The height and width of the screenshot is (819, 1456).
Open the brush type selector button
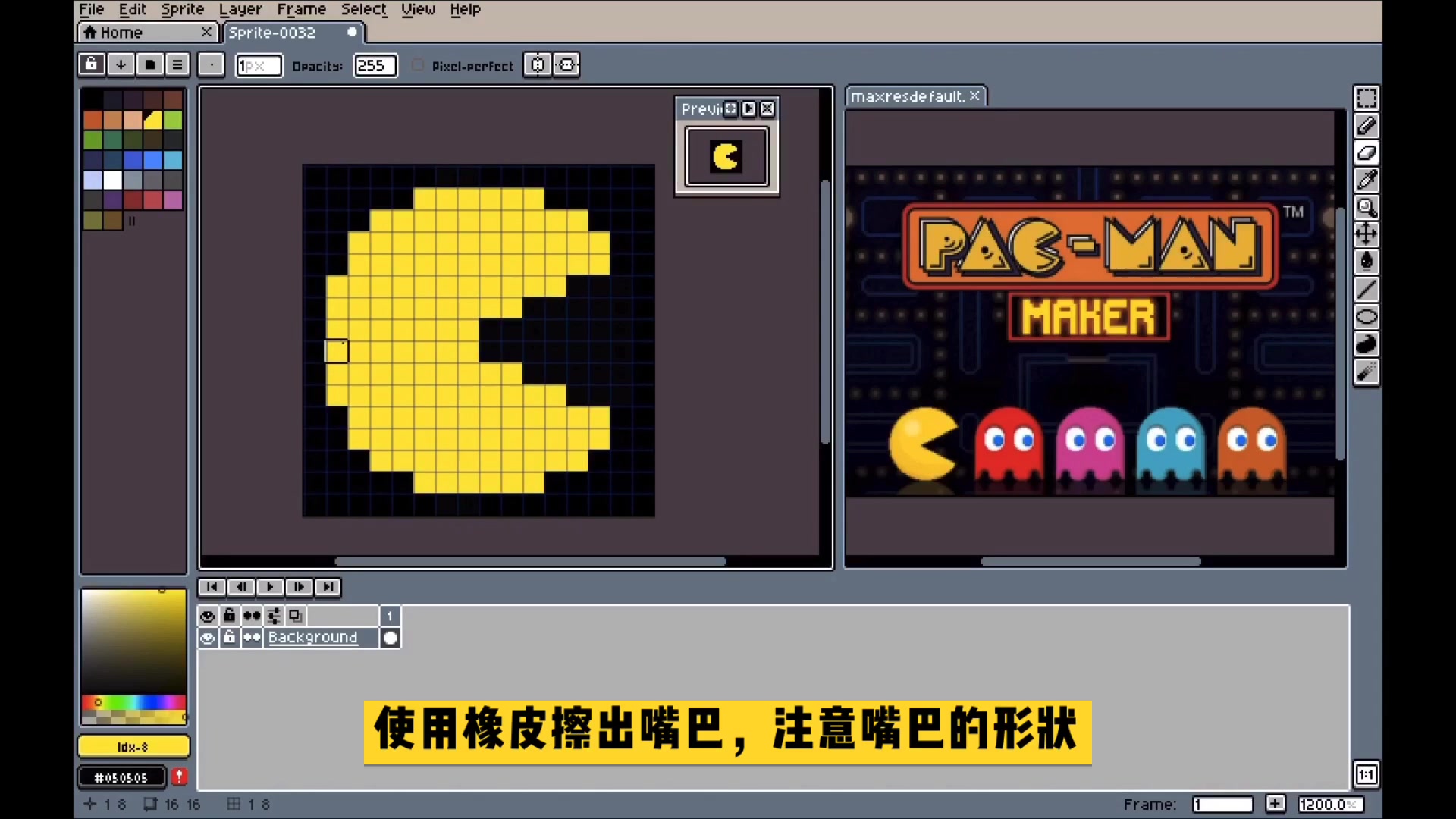click(x=212, y=64)
